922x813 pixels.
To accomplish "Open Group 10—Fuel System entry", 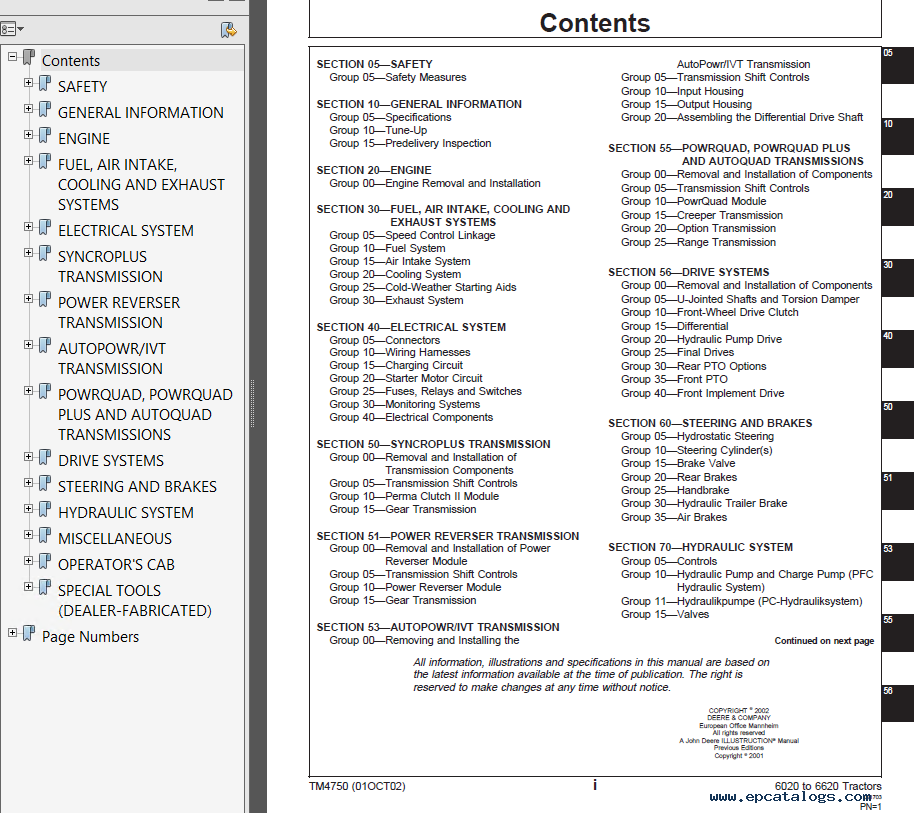I will (387, 248).
